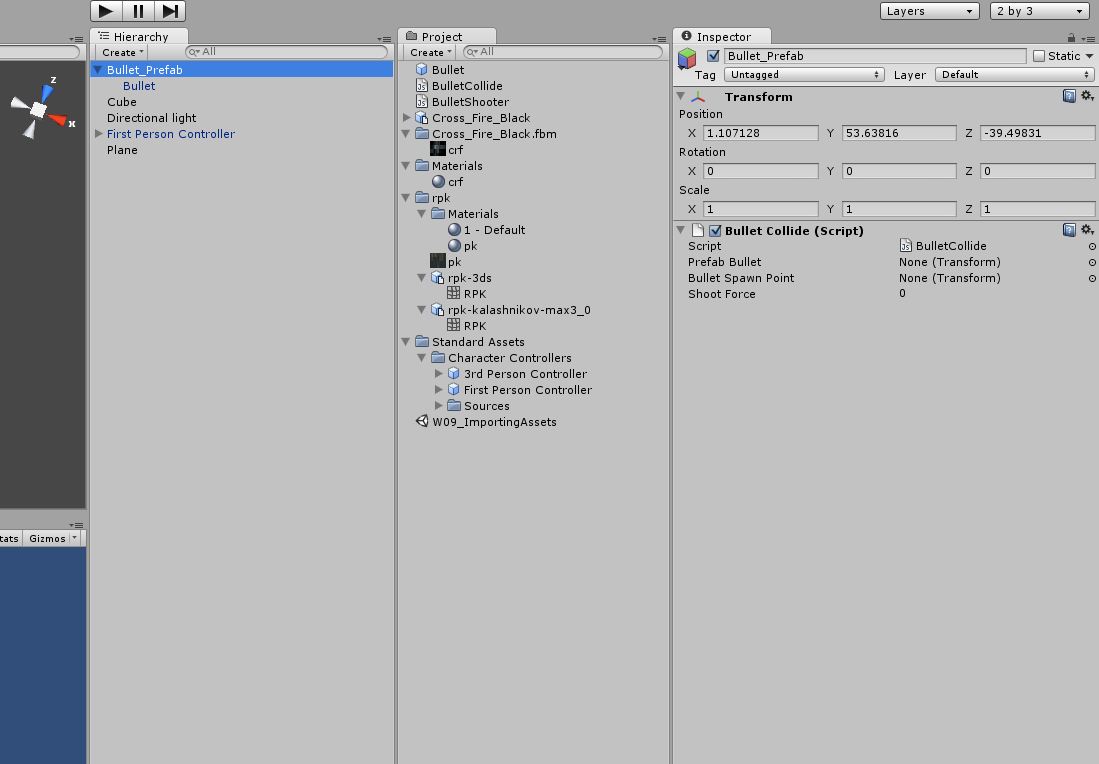Click the object picker for Bullet Spawn Point
The image size is (1099, 764).
1090,278
